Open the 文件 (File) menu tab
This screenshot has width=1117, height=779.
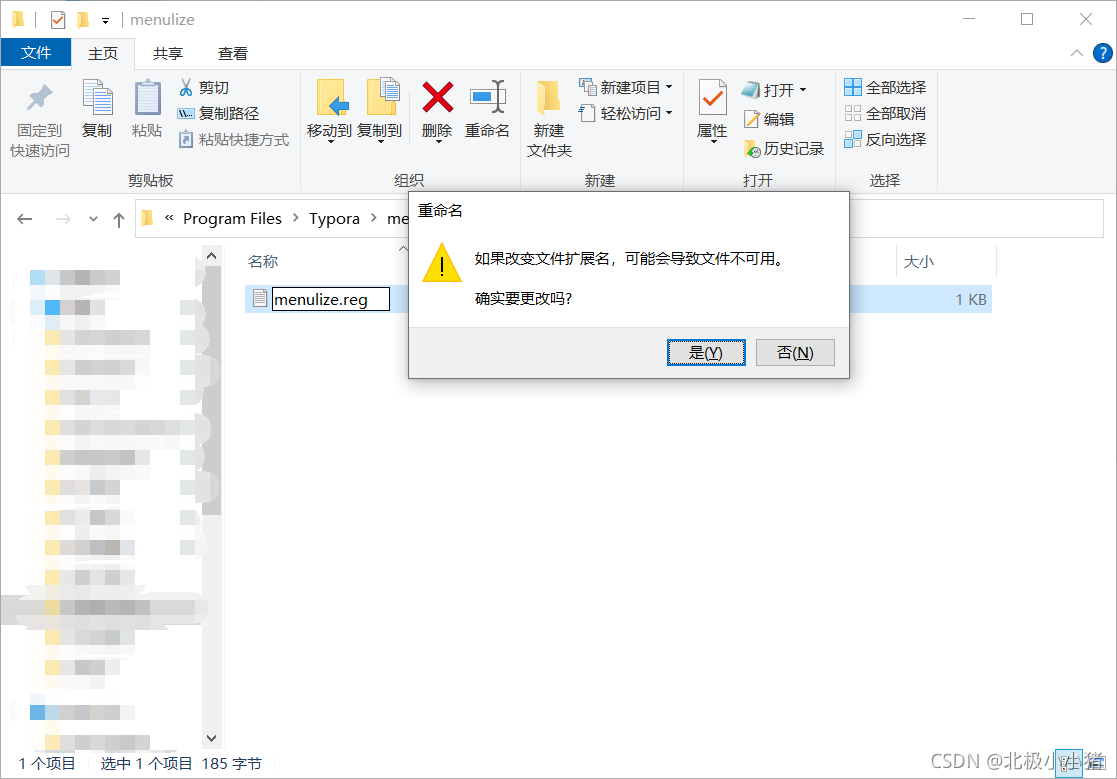pyautogui.click(x=36, y=53)
